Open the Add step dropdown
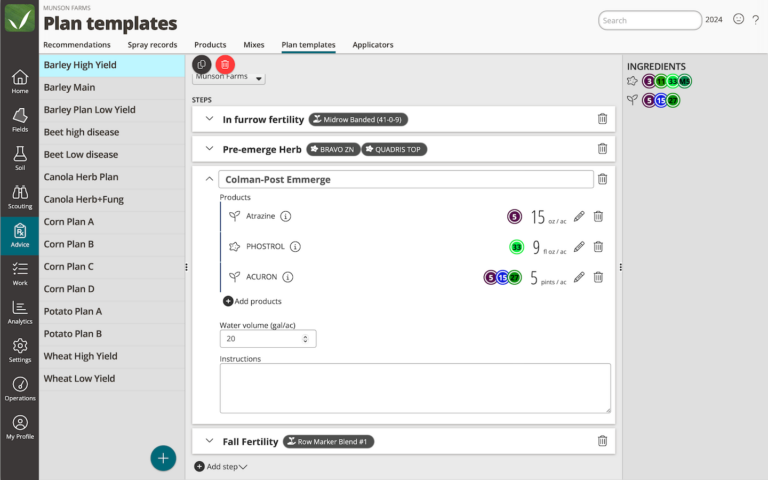 coord(221,466)
